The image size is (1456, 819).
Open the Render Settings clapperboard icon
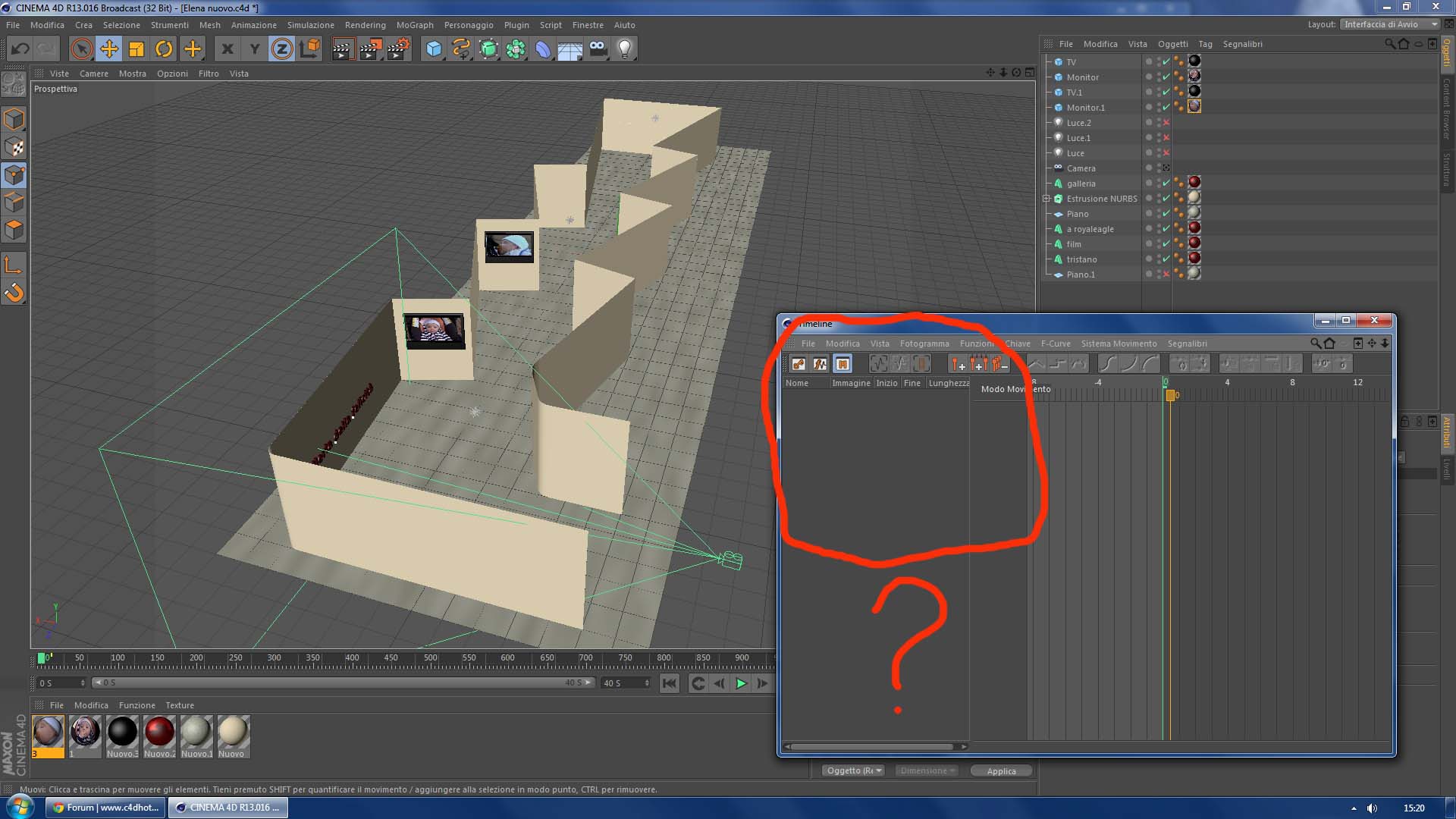[x=398, y=49]
